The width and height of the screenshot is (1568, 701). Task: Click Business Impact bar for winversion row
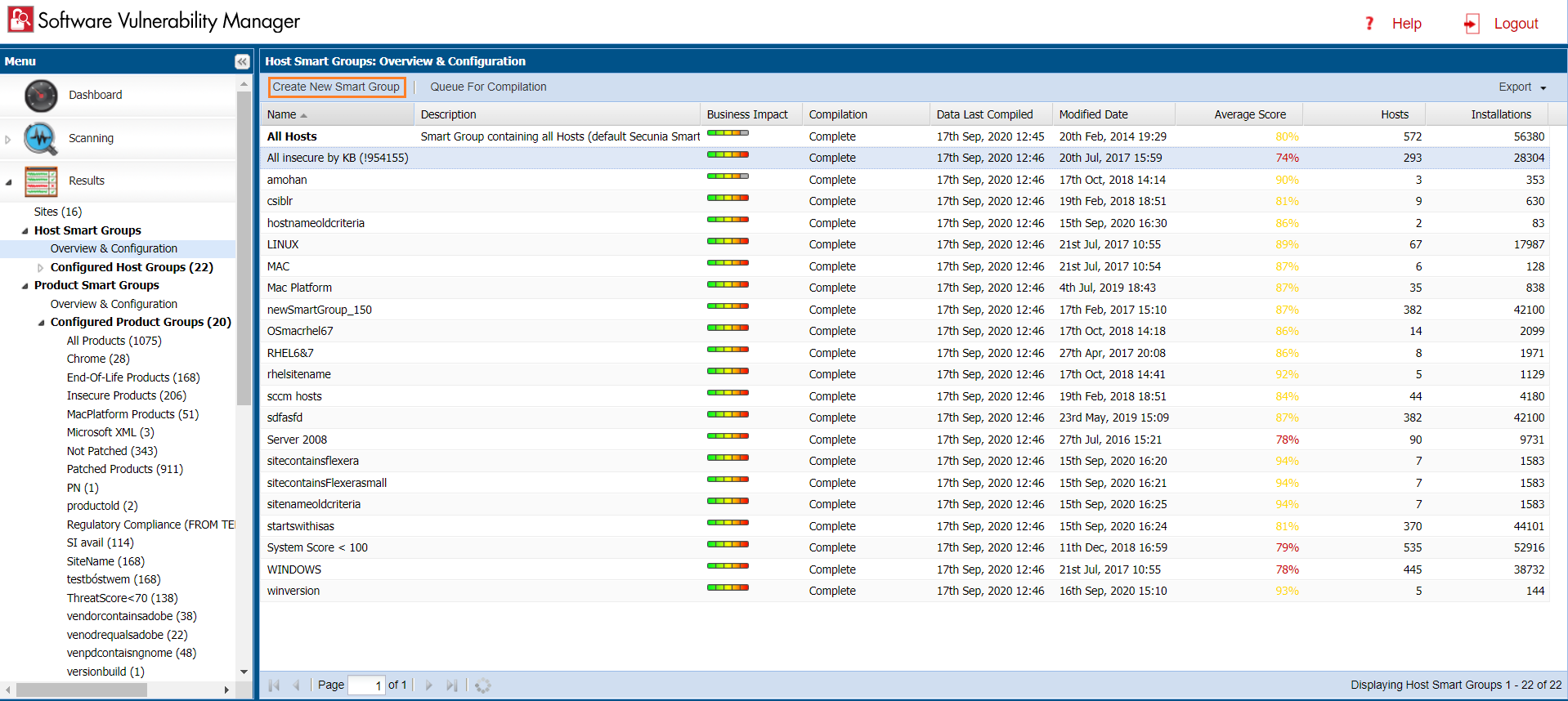[x=728, y=587]
